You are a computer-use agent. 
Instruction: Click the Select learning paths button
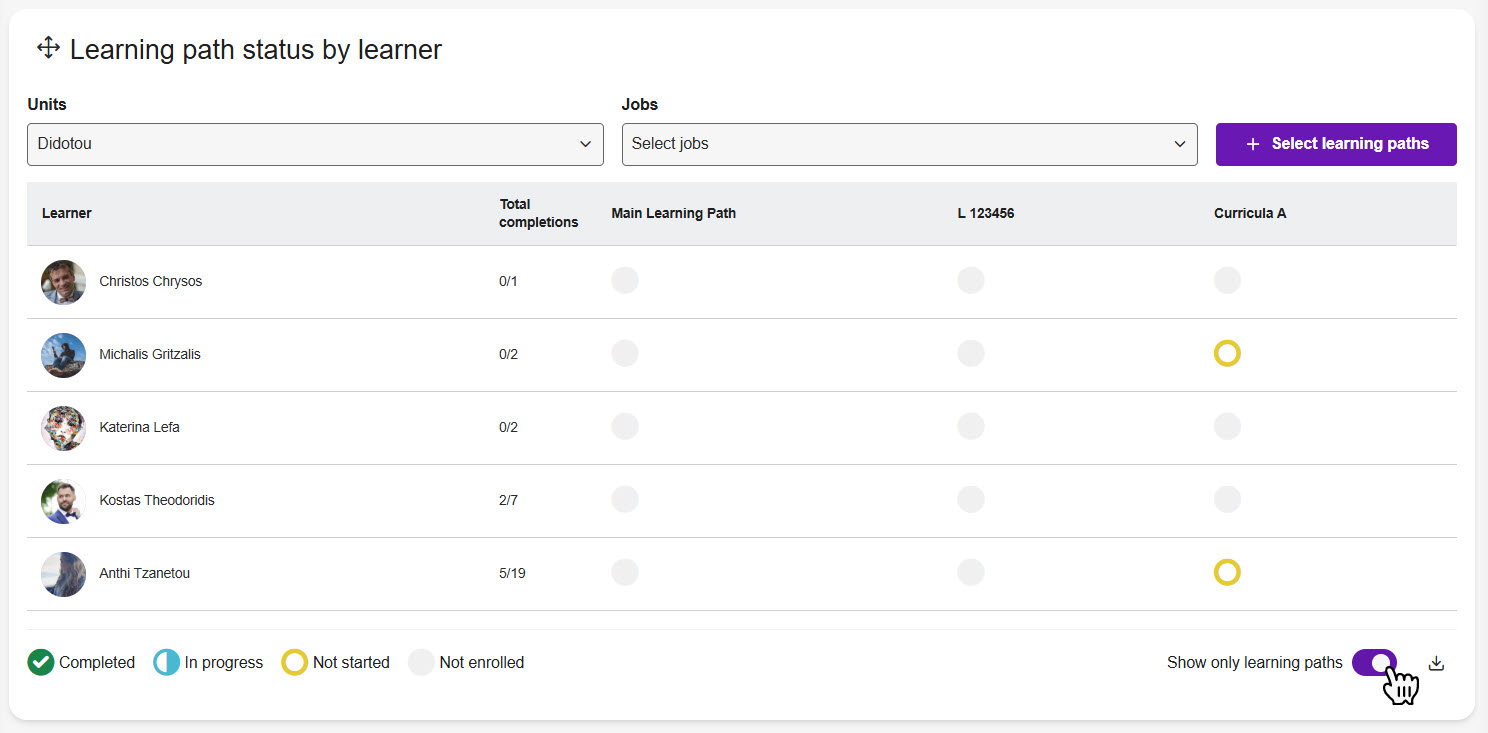tap(1336, 144)
